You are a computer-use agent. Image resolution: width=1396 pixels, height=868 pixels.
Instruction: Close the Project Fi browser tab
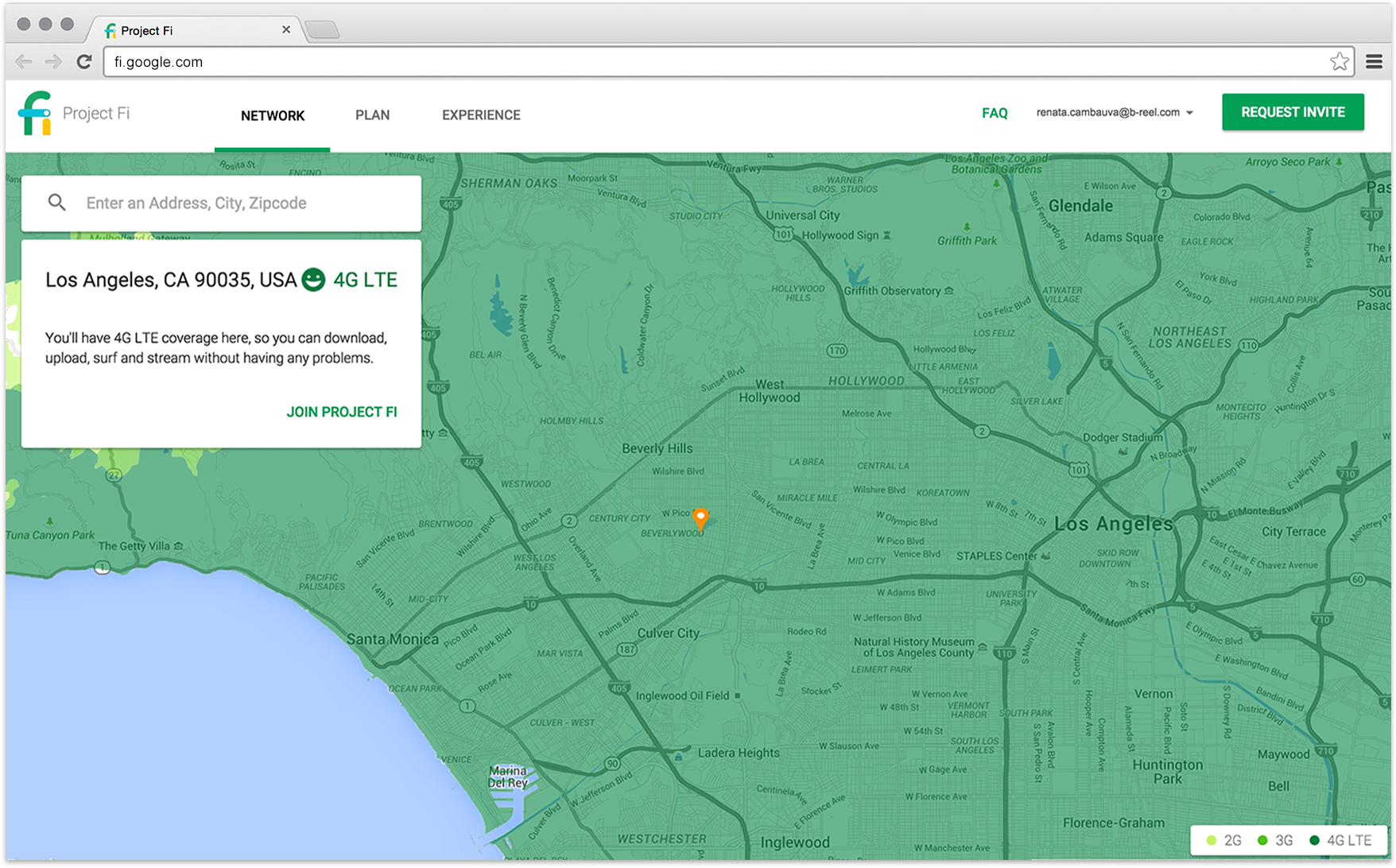point(286,30)
